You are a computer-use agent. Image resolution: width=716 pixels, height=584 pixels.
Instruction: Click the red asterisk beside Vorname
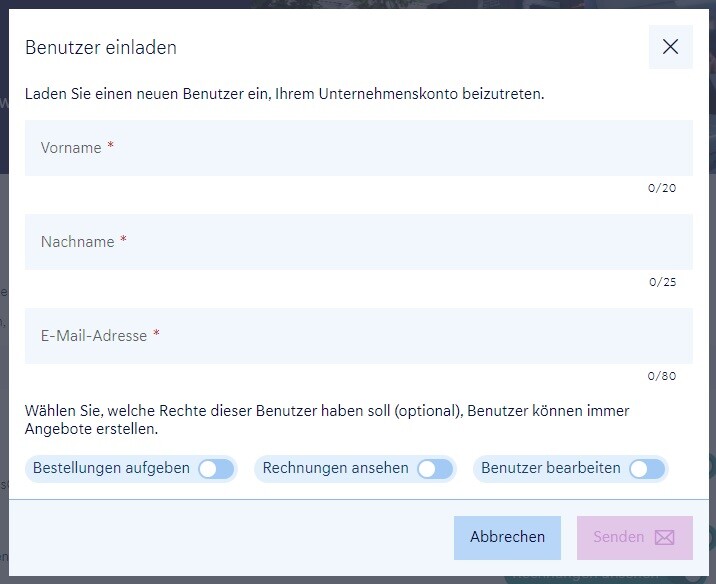(x=111, y=147)
